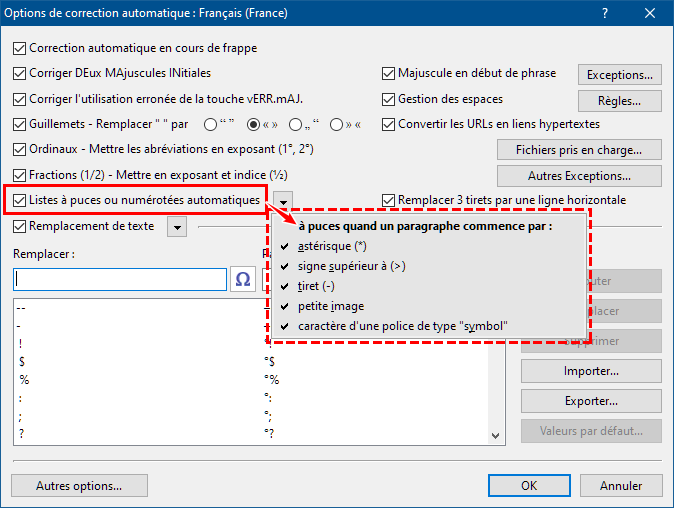Viewport: 674px width, 508px height.
Task: Toggle the Fractions (1/2) checkbox
Action: (20, 174)
